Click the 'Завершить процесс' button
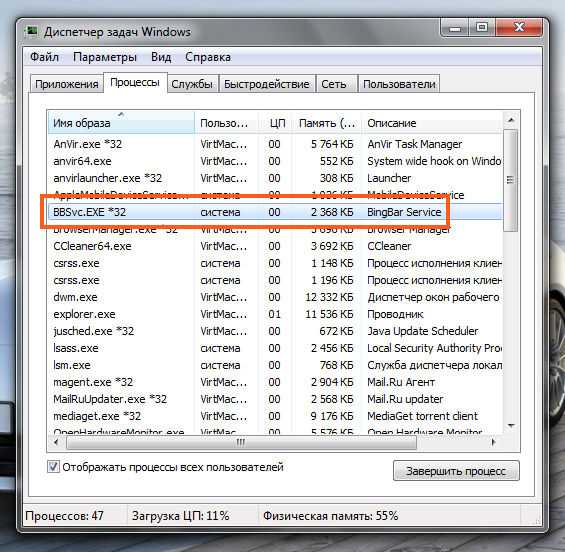565x552 pixels. pos(456,471)
